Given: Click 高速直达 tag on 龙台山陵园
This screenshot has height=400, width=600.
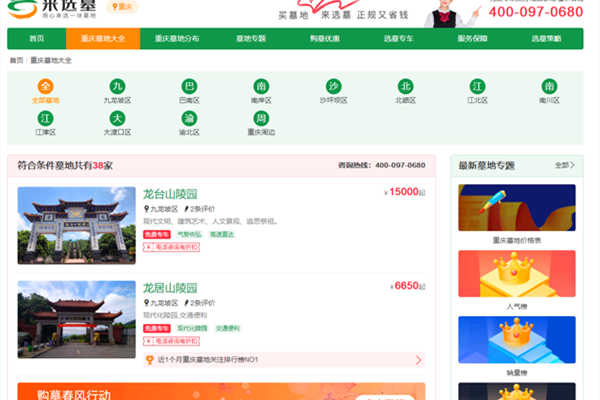Looking at the screenshot, I should 222,234.
